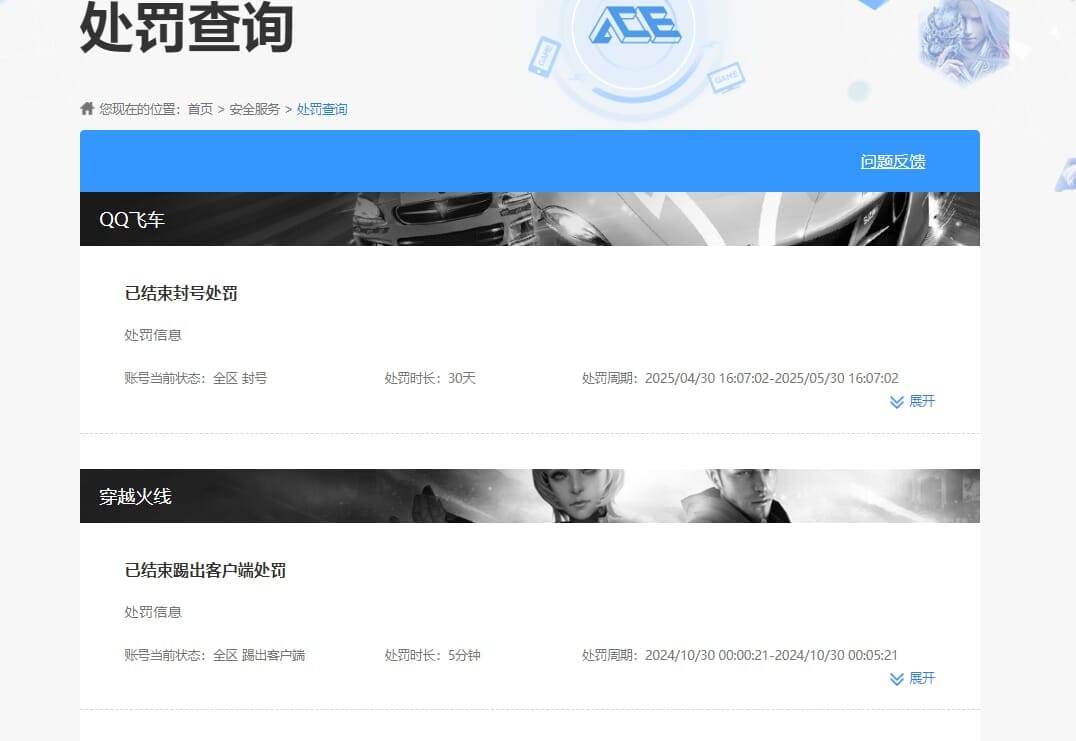Click the 穿越火线 game banner

coord(530,496)
